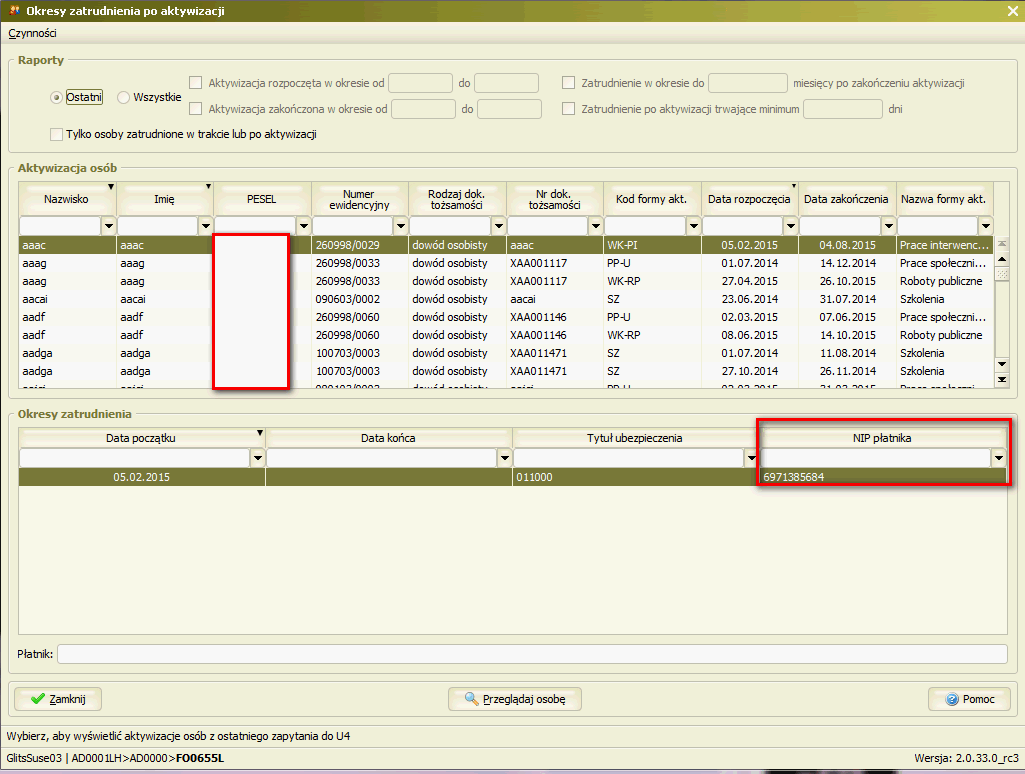Click the application icon in the title bar
The height and width of the screenshot is (774, 1025).
(14, 10)
